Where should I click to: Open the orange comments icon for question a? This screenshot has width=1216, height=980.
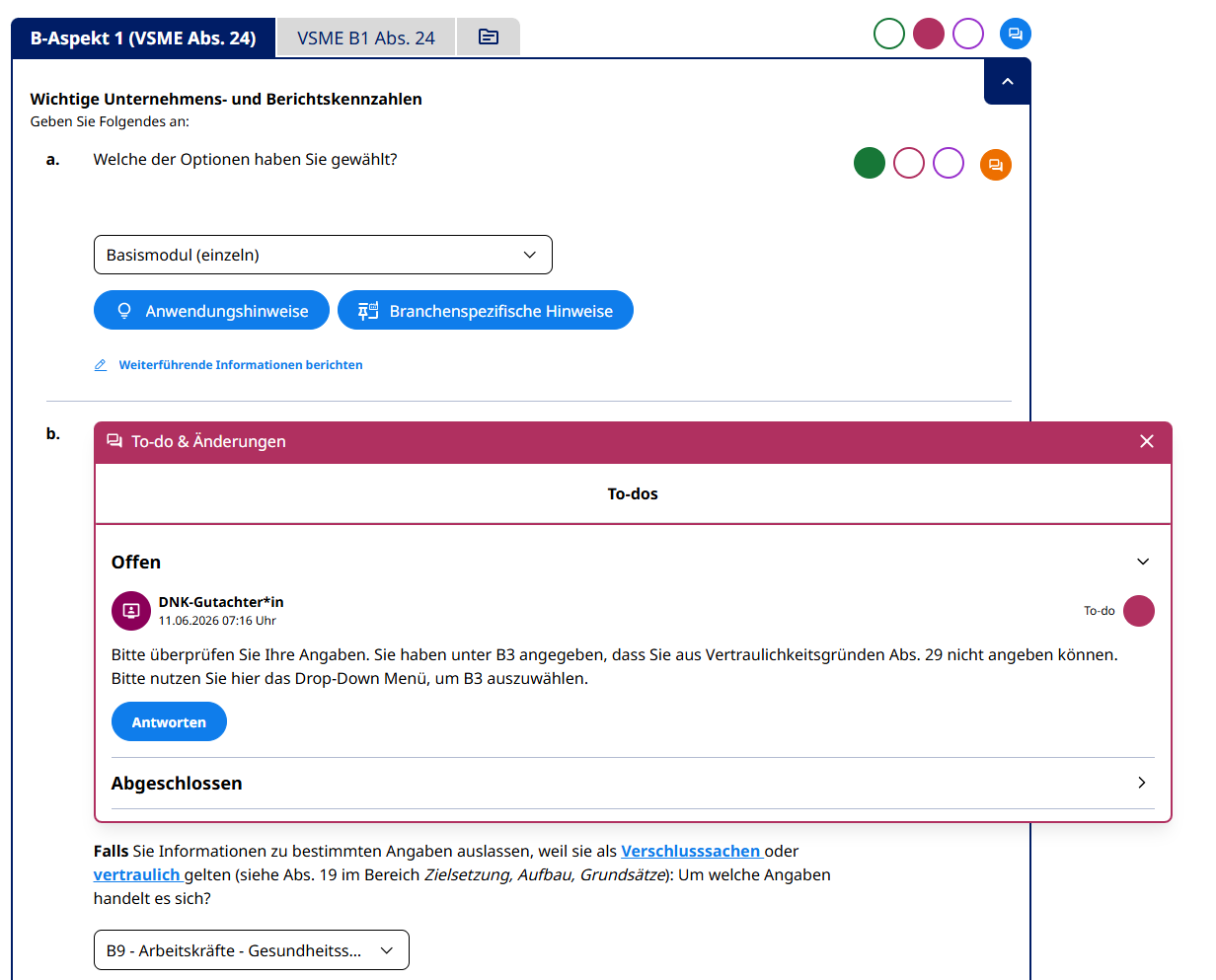click(x=995, y=165)
